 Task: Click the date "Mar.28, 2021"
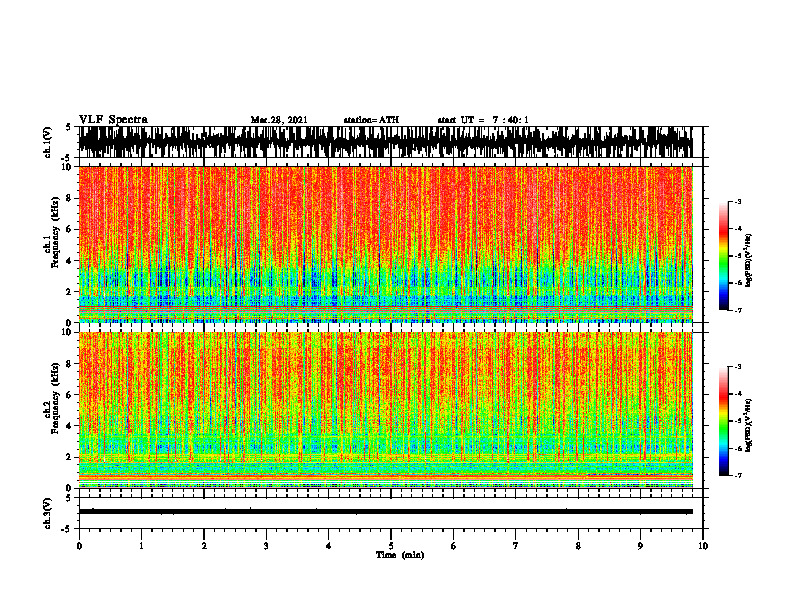point(279,120)
